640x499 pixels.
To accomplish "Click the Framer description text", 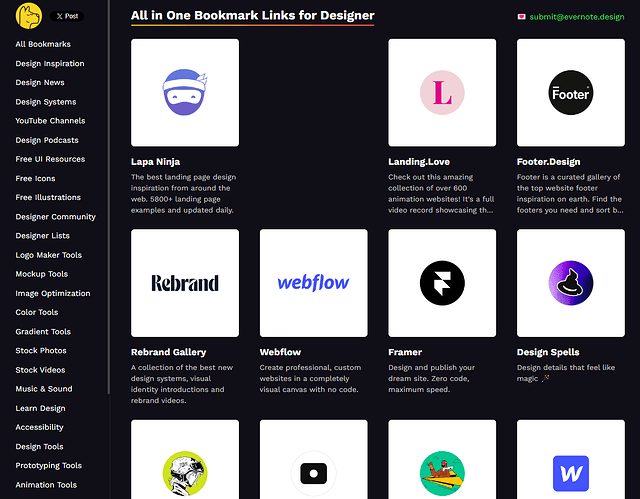I will (x=431, y=379).
